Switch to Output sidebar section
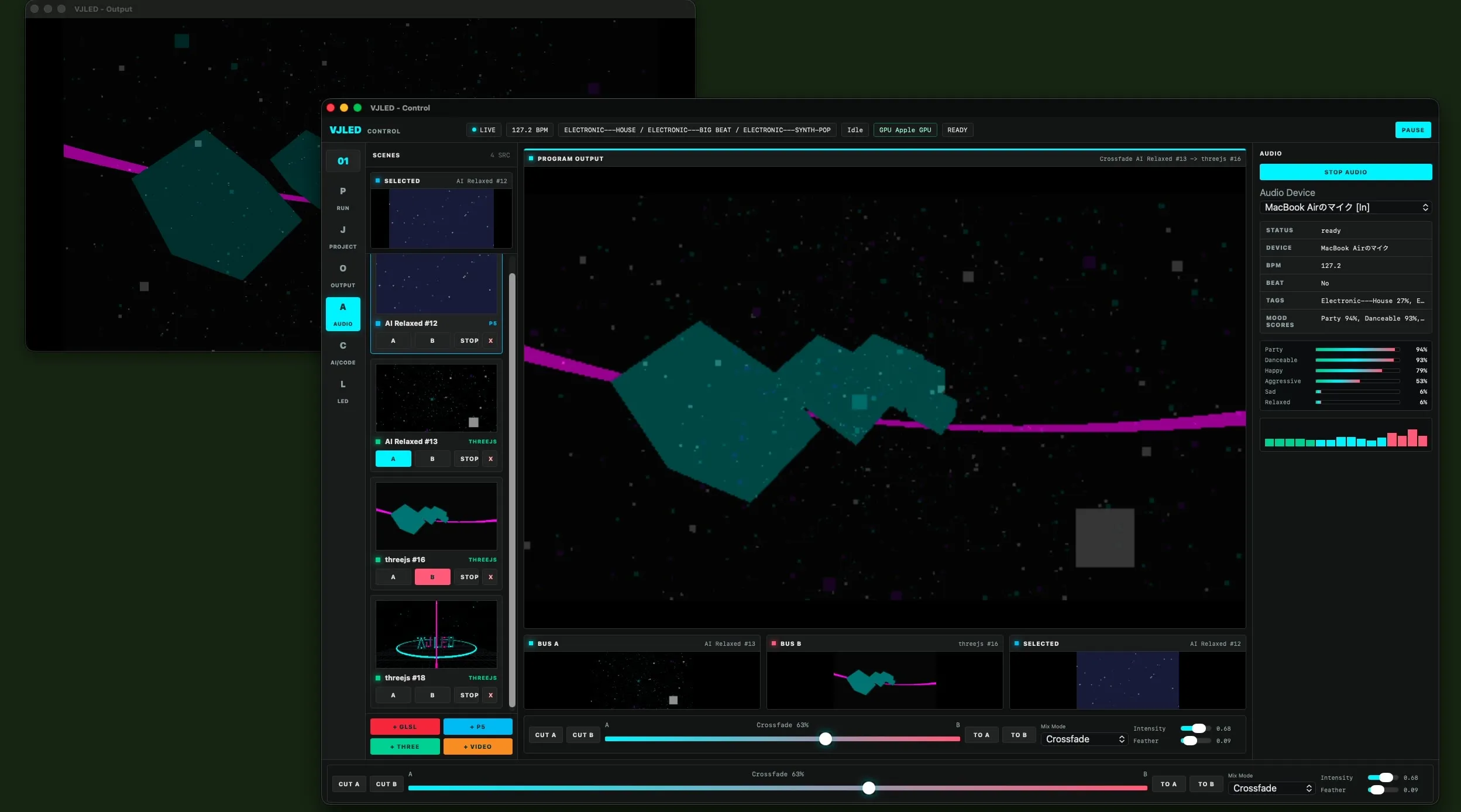This screenshot has width=1461, height=812. click(343, 276)
